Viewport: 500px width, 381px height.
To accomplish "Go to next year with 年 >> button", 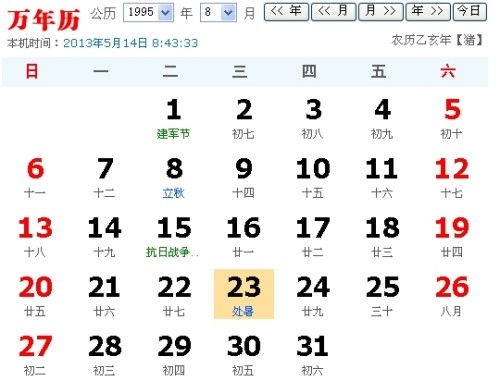I will pyautogui.click(x=428, y=12).
